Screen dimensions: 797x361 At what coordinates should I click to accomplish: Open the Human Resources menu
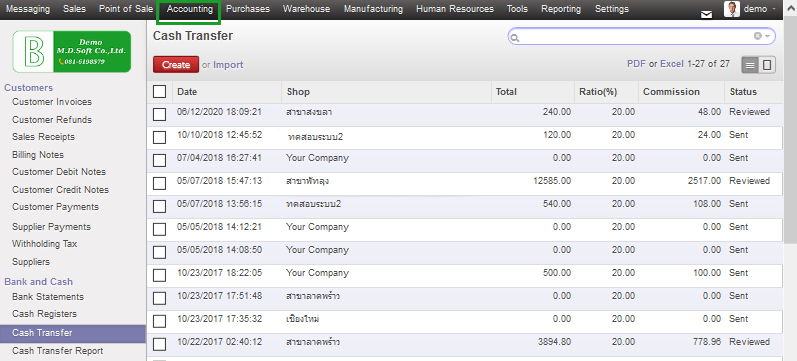[x=455, y=9]
